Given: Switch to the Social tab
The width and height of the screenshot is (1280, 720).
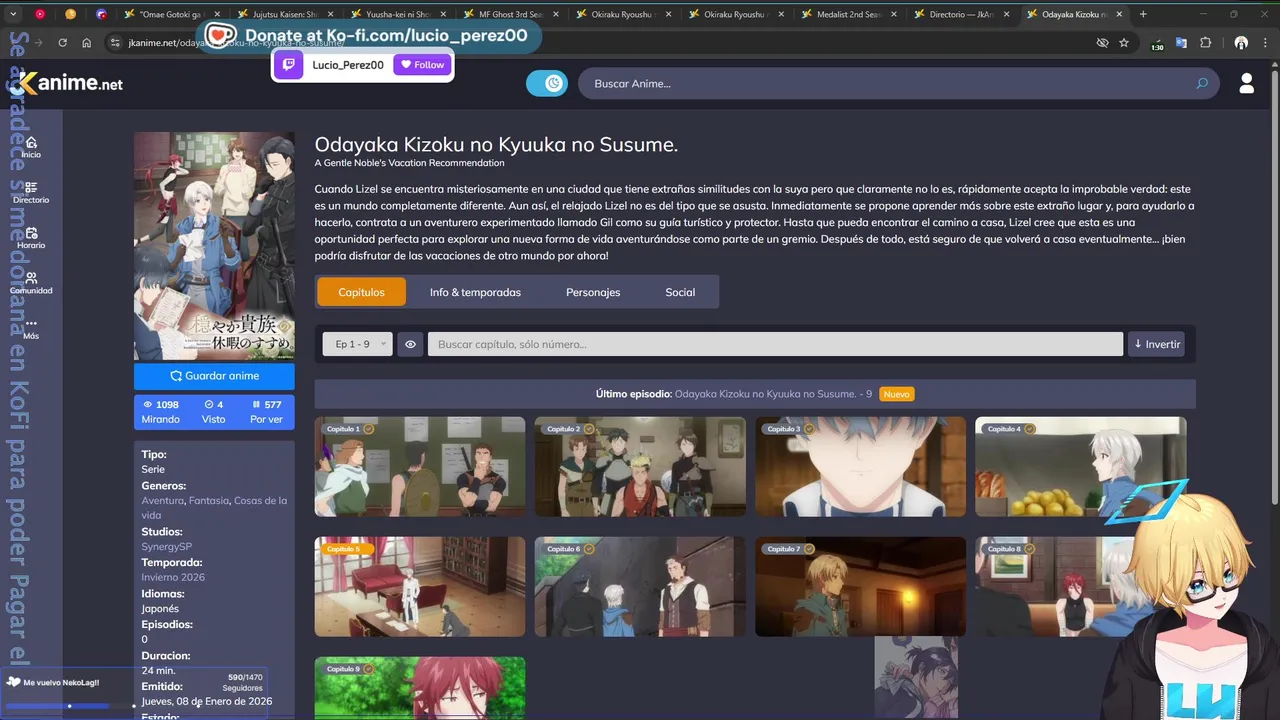Looking at the screenshot, I should tap(680, 292).
